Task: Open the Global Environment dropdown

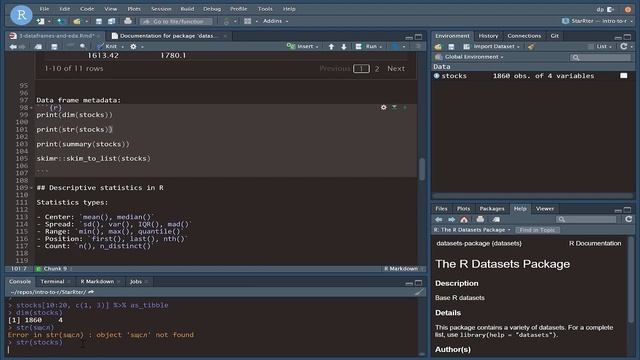Action: (469, 57)
